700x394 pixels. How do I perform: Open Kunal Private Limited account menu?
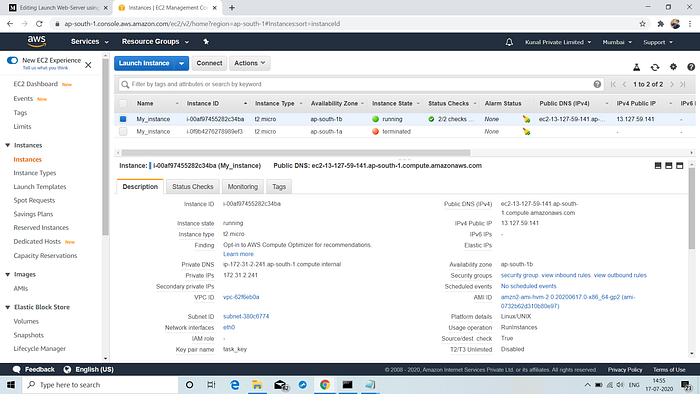(x=558, y=42)
